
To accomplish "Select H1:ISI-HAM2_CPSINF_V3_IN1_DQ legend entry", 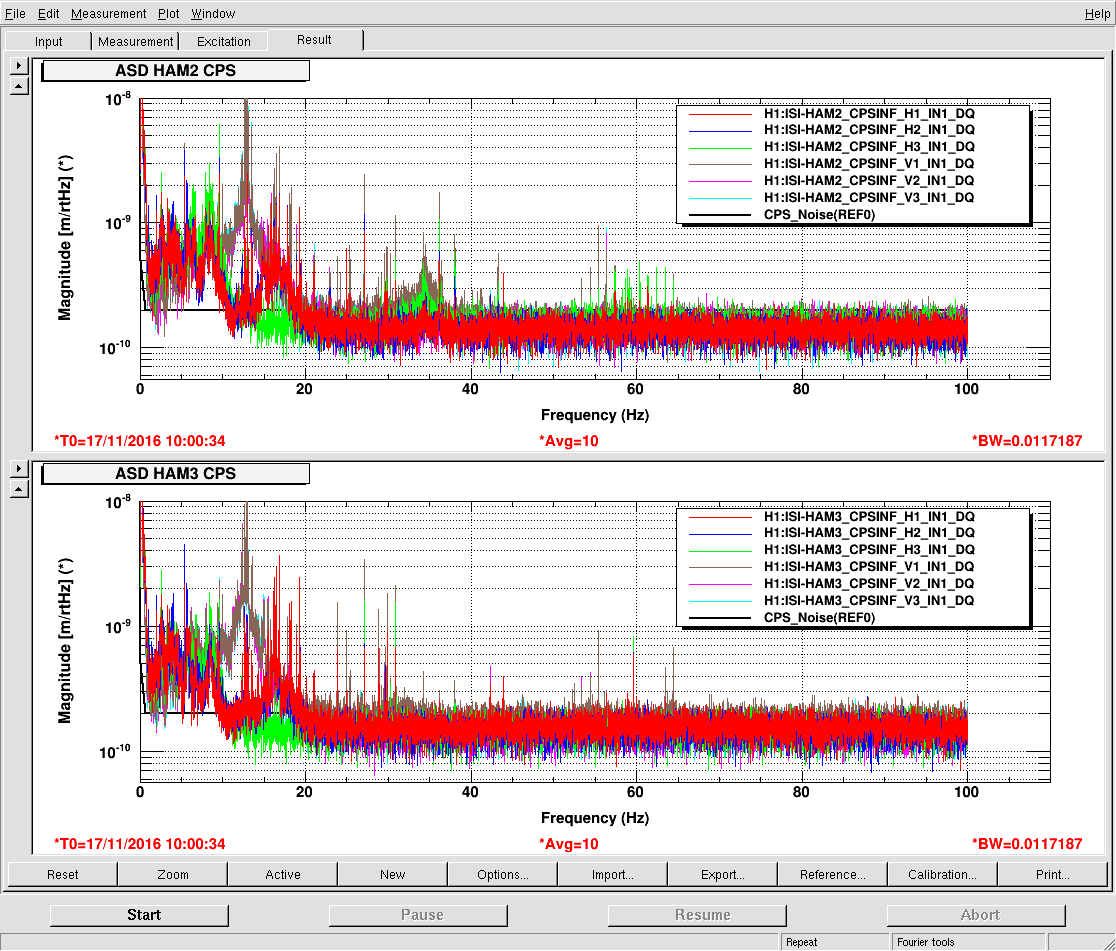I will (x=869, y=197).
